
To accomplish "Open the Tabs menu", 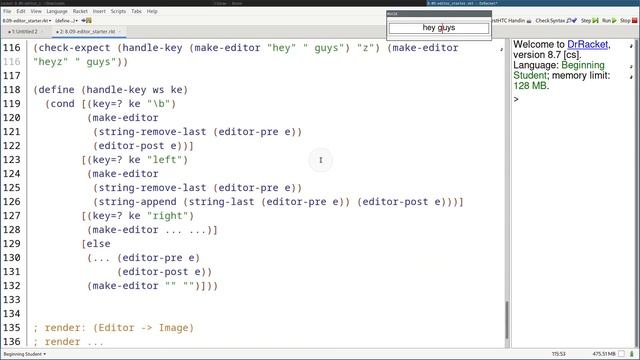I will (x=136, y=11).
